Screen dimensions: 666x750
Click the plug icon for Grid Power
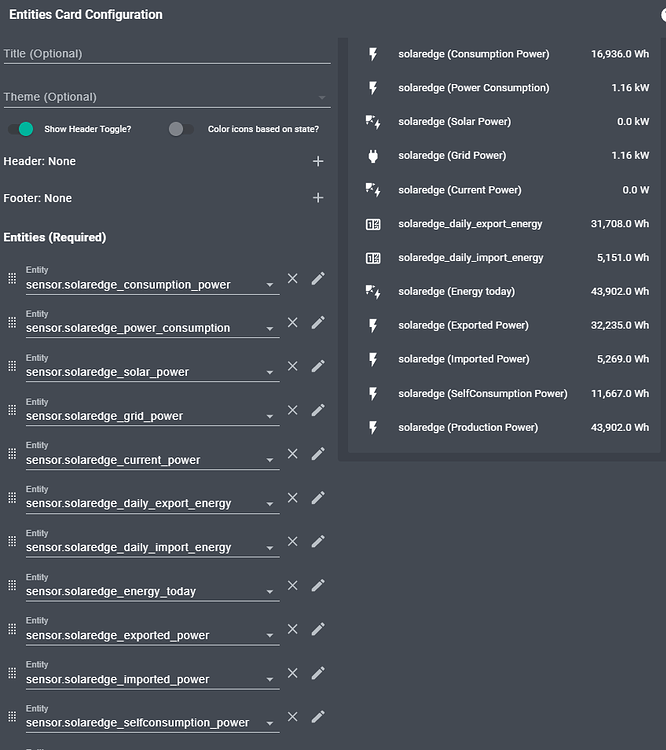point(373,156)
